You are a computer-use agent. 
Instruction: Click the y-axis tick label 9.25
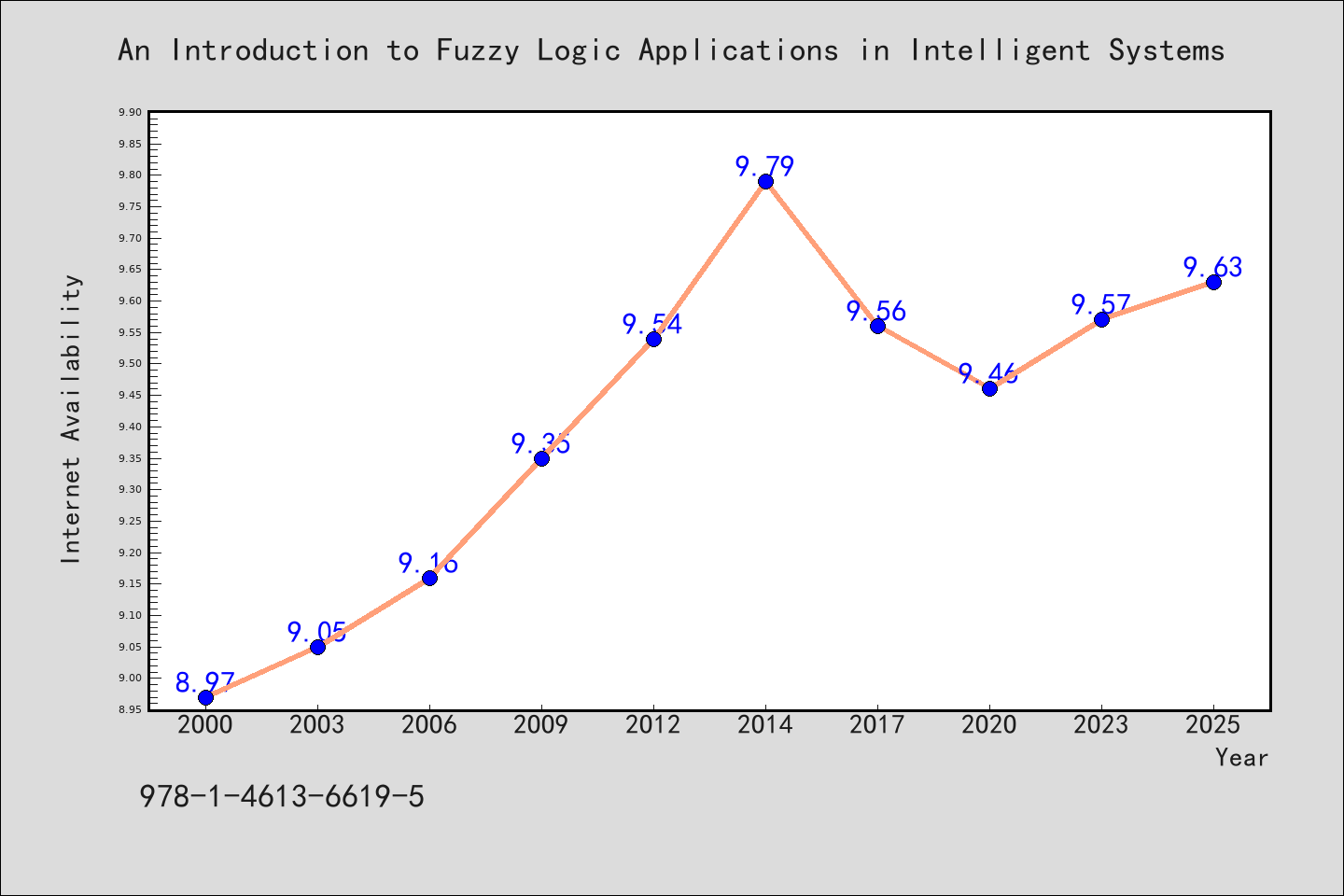click(x=131, y=521)
